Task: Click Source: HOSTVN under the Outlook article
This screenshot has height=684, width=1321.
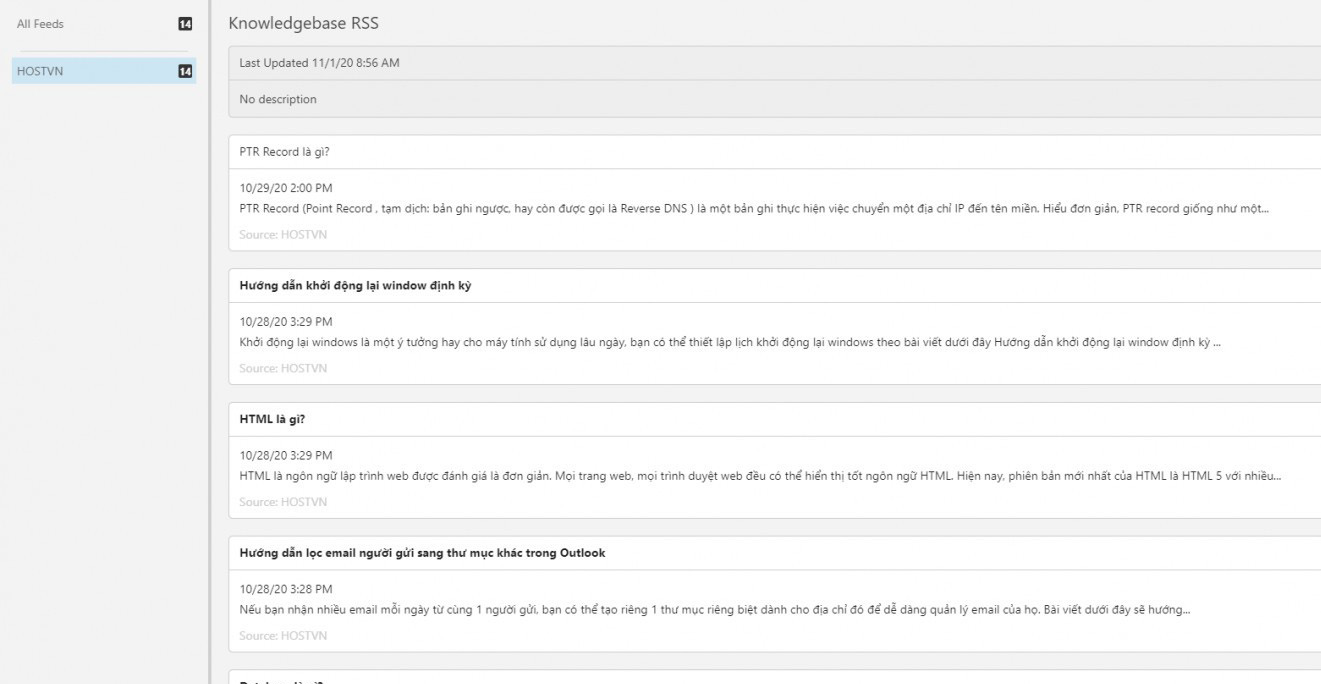Action: point(283,636)
